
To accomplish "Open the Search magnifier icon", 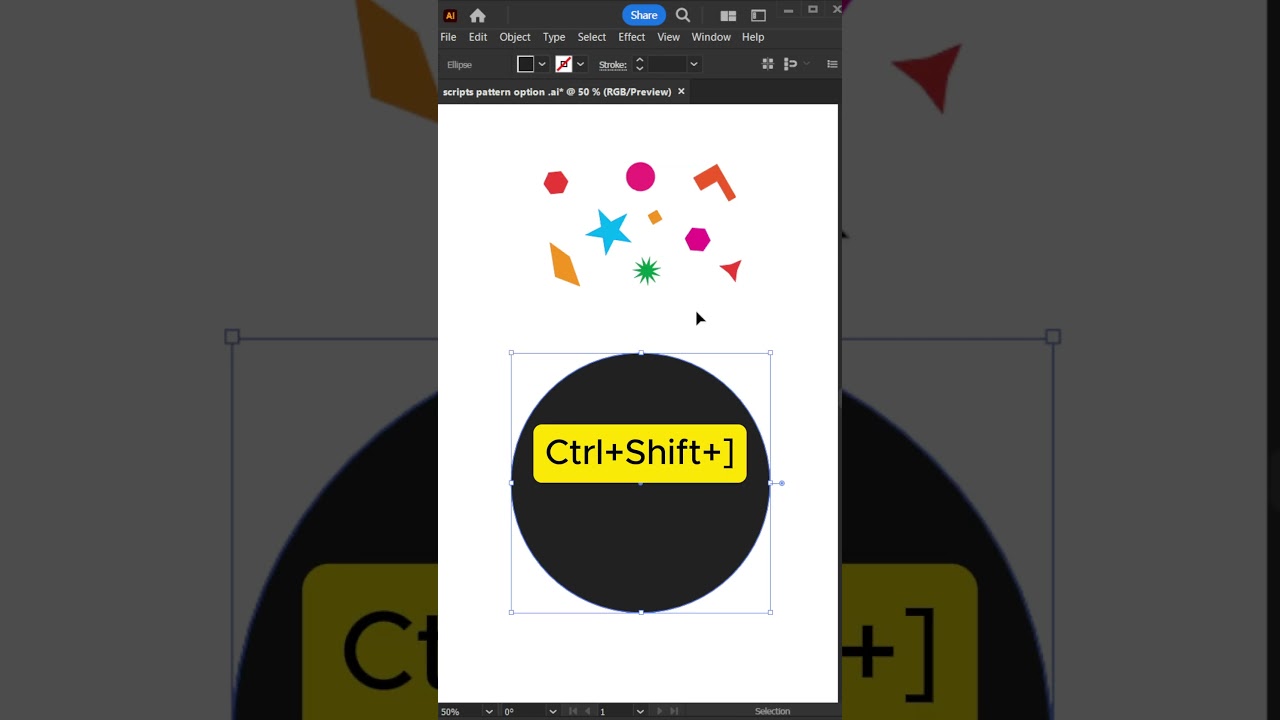I will [683, 15].
